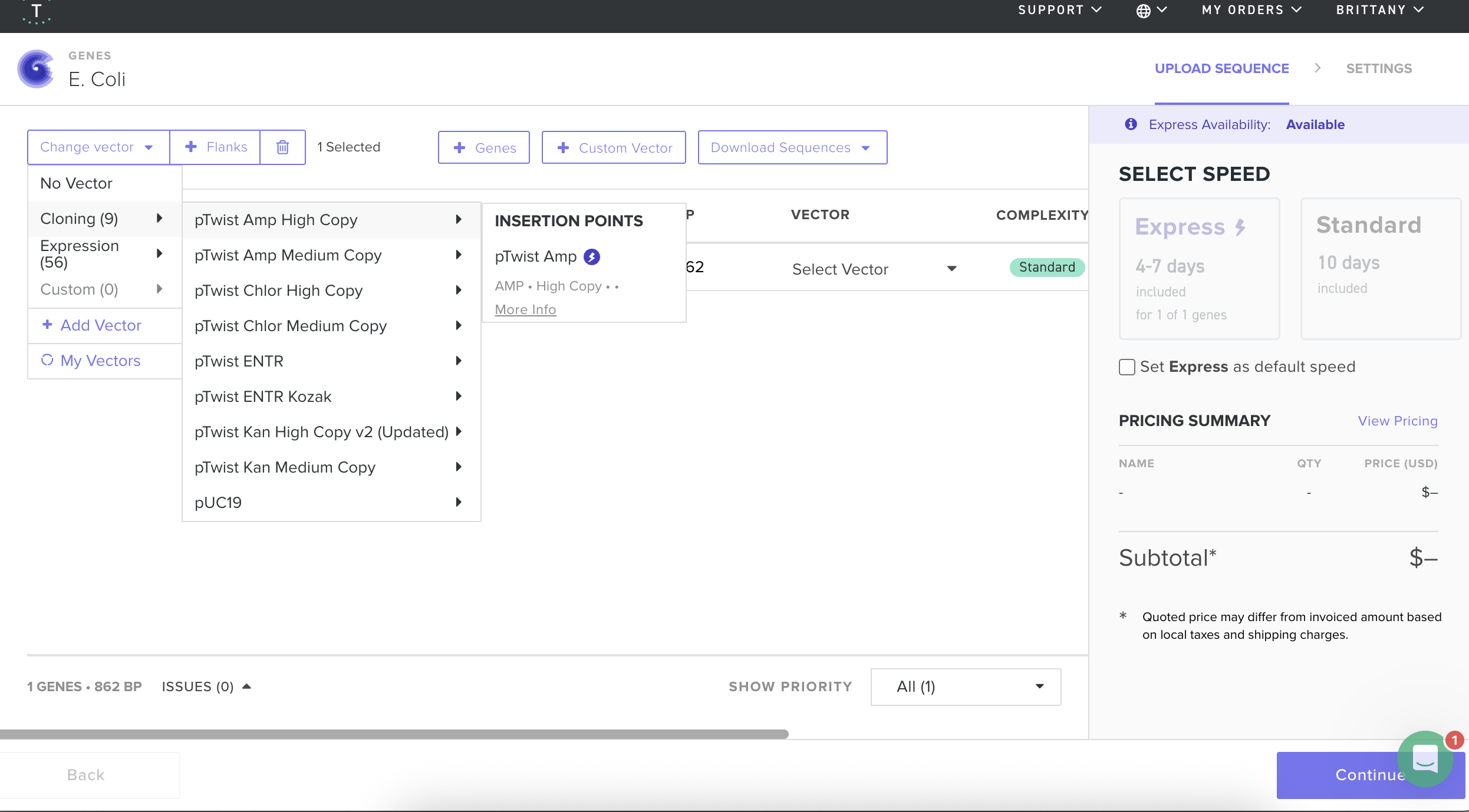
Task: Open the More Info link
Action: (x=525, y=309)
